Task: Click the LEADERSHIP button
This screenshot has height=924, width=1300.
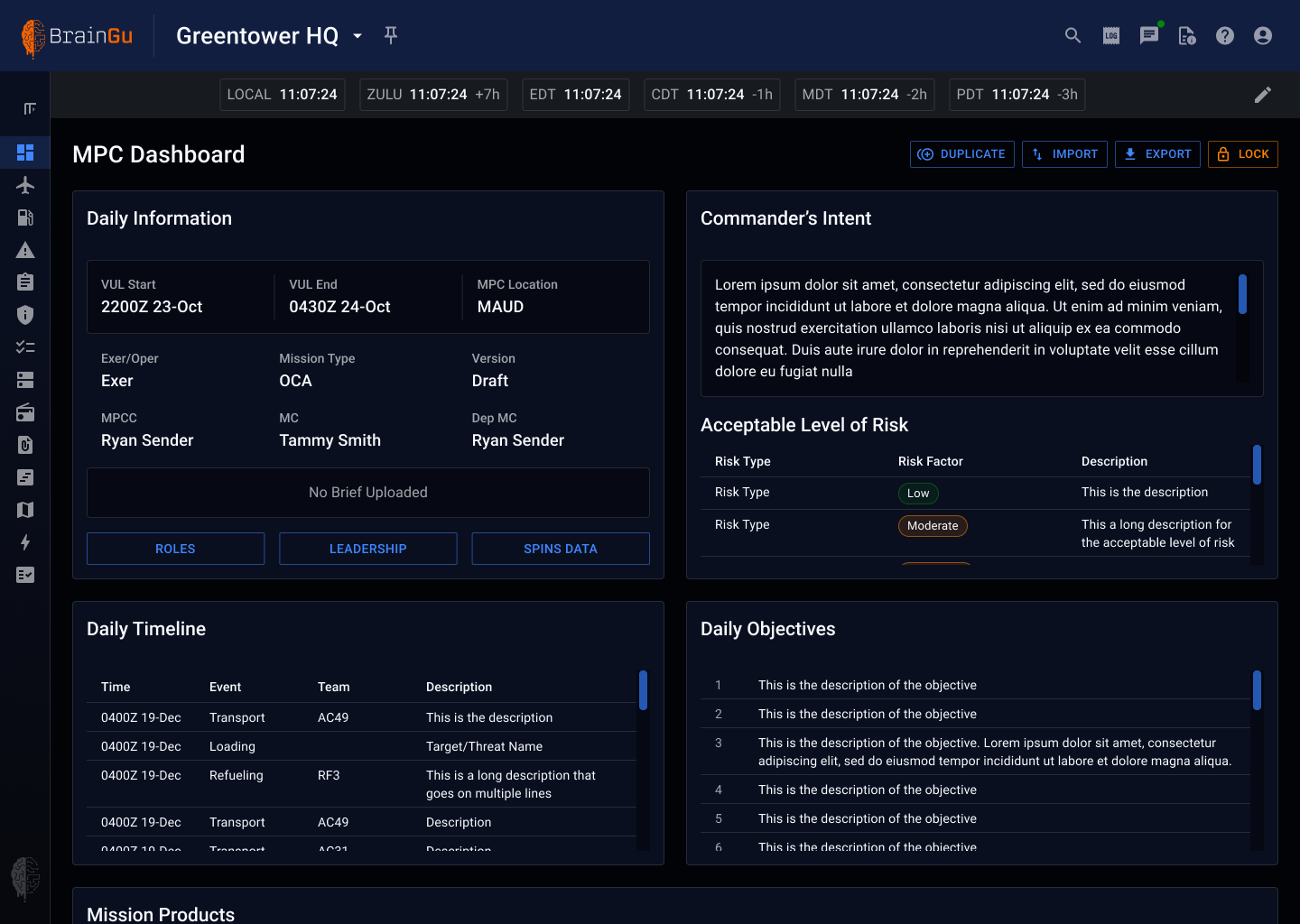Action: point(368,549)
